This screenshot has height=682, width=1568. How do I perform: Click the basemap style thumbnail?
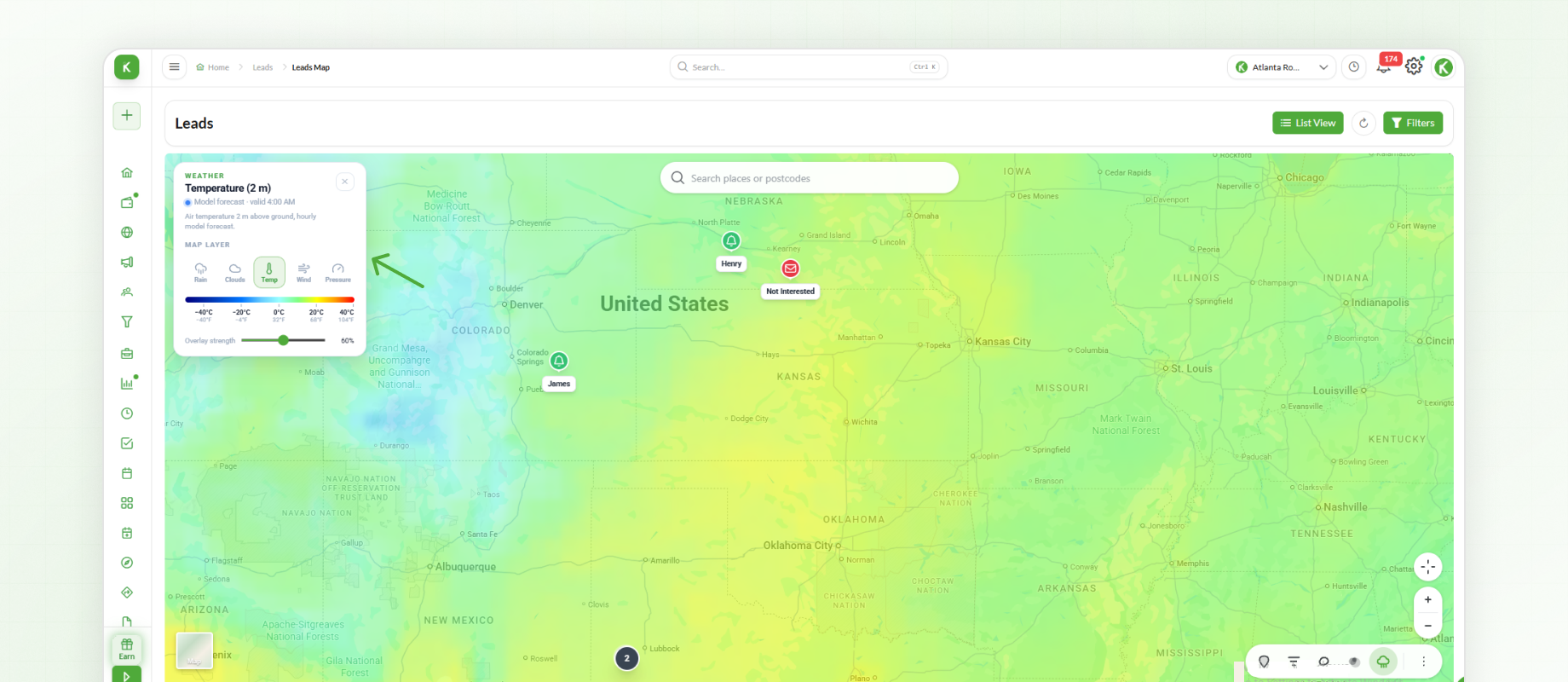click(194, 650)
